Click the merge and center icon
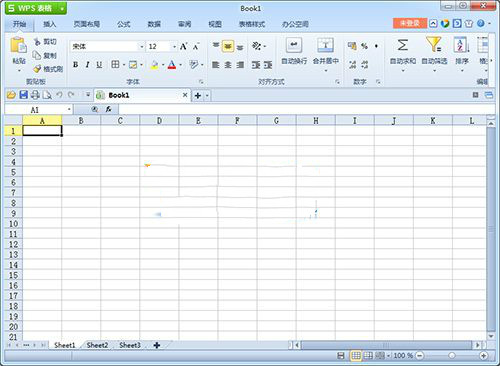The height and width of the screenshot is (366, 500). click(325, 45)
